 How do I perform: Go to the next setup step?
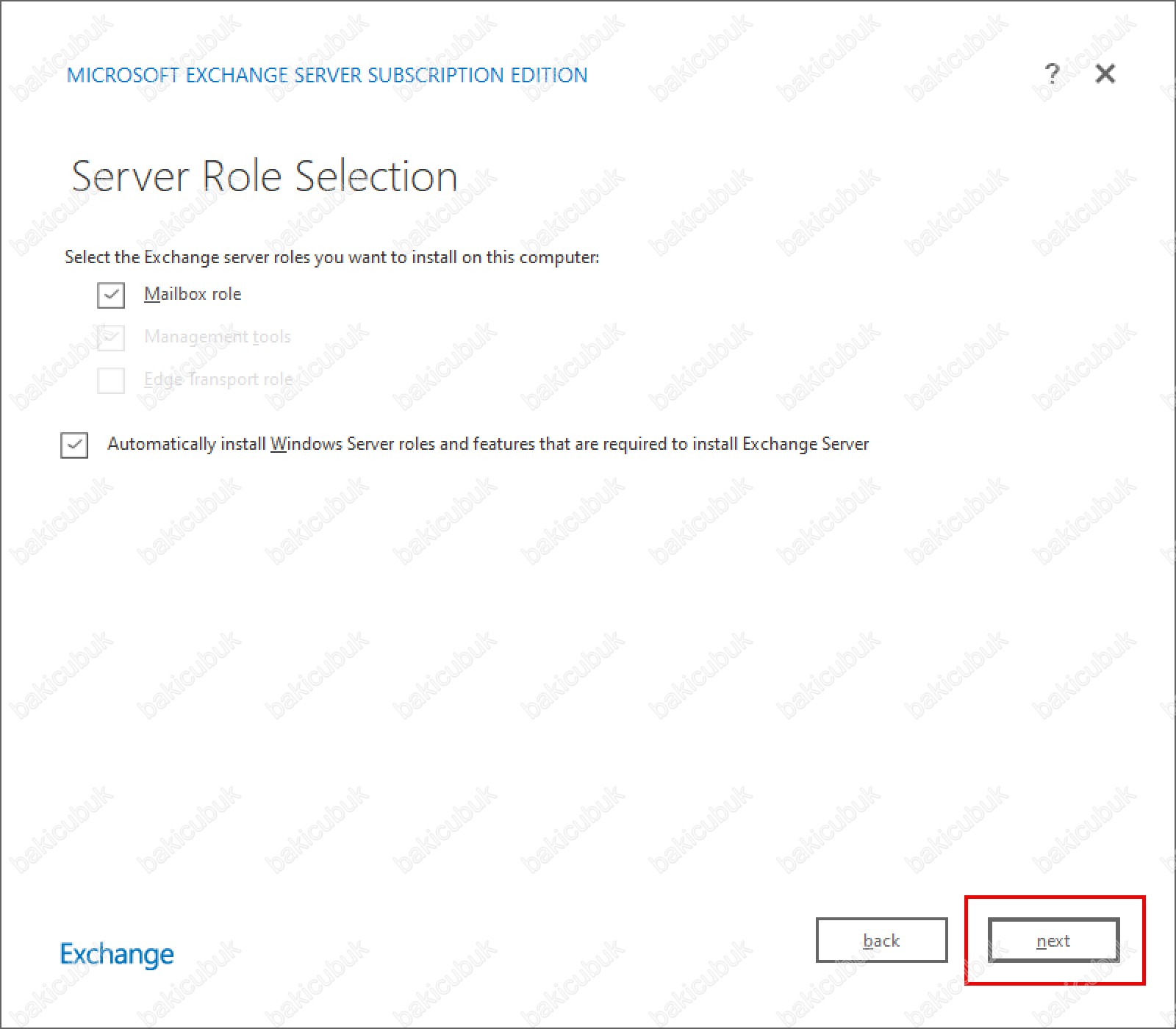(x=1053, y=940)
